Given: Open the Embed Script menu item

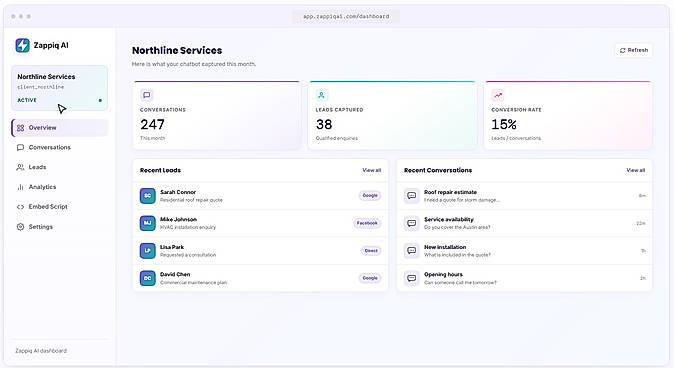Looking at the screenshot, I should [59, 207].
